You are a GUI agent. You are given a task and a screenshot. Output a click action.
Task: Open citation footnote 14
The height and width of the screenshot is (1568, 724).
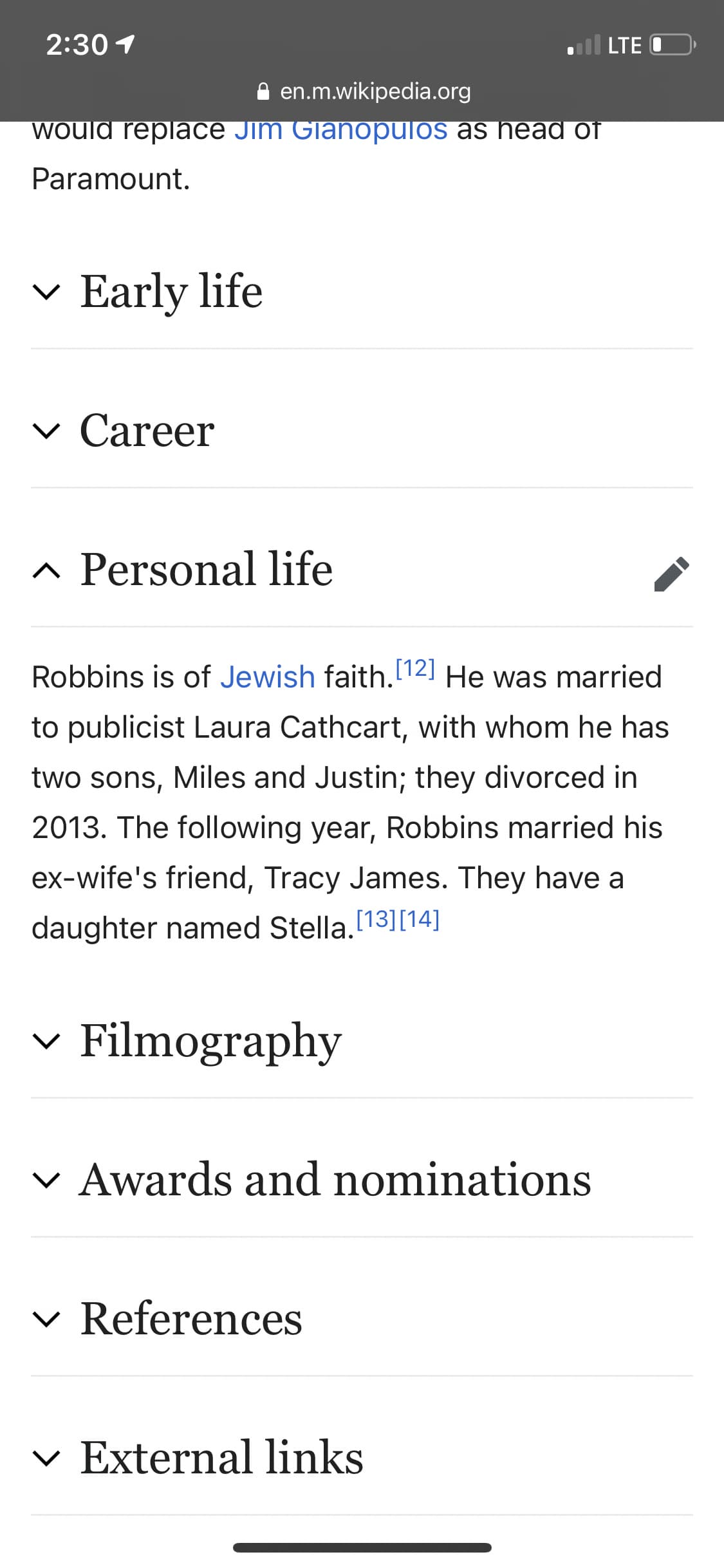click(x=420, y=919)
